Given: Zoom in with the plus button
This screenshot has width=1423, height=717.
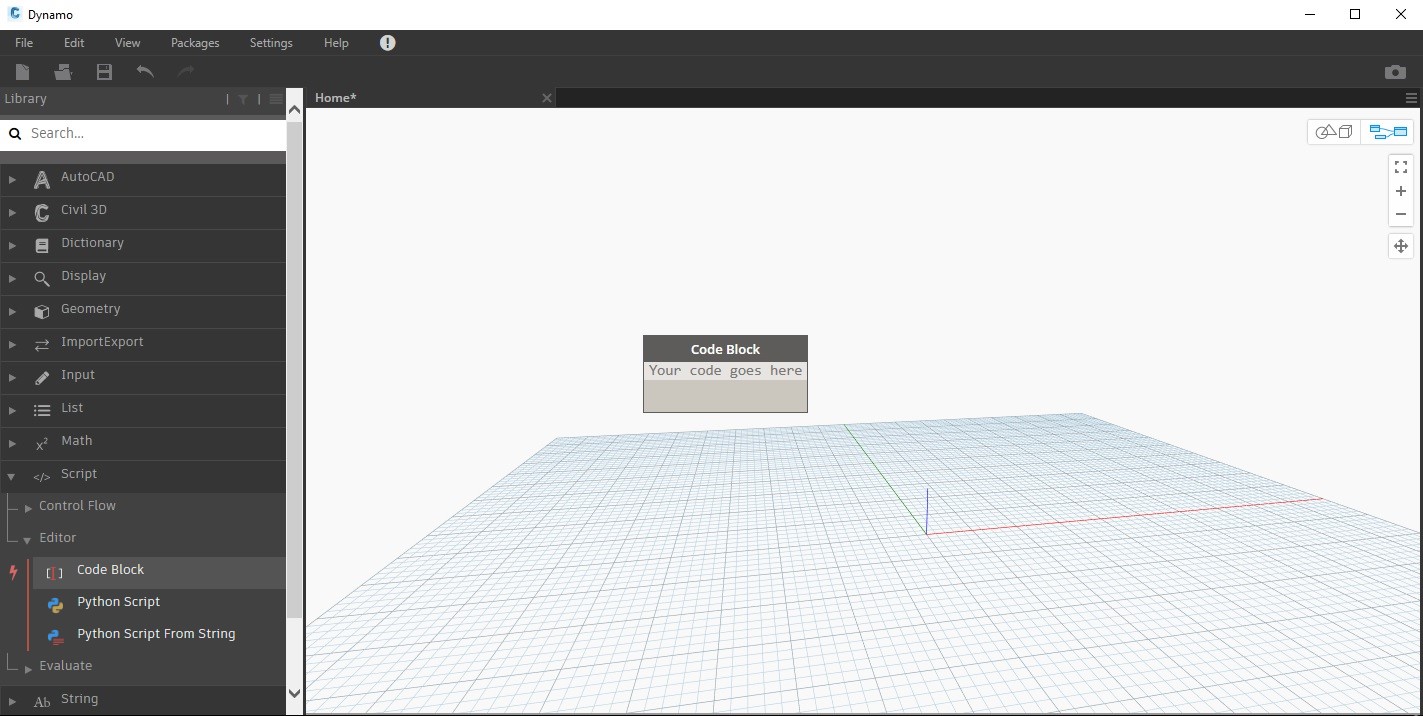Looking at the screenshot, I should click(x=1401, y=191).
